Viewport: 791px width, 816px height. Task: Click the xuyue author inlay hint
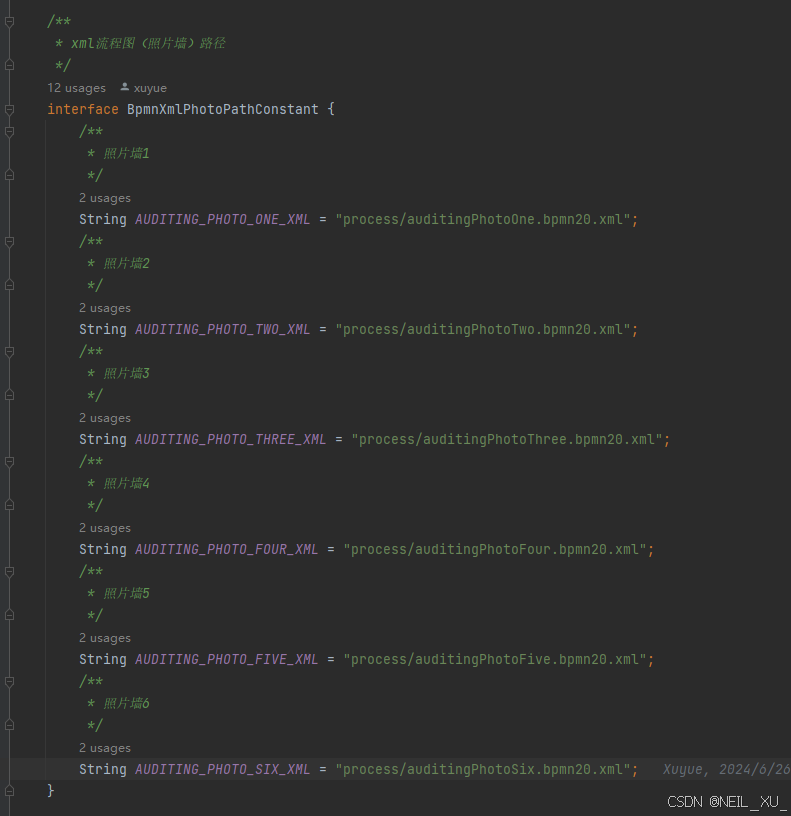[150, 88]
